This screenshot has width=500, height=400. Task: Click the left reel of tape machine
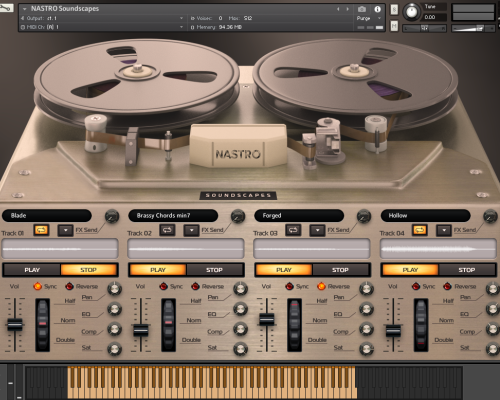[137, 82]
